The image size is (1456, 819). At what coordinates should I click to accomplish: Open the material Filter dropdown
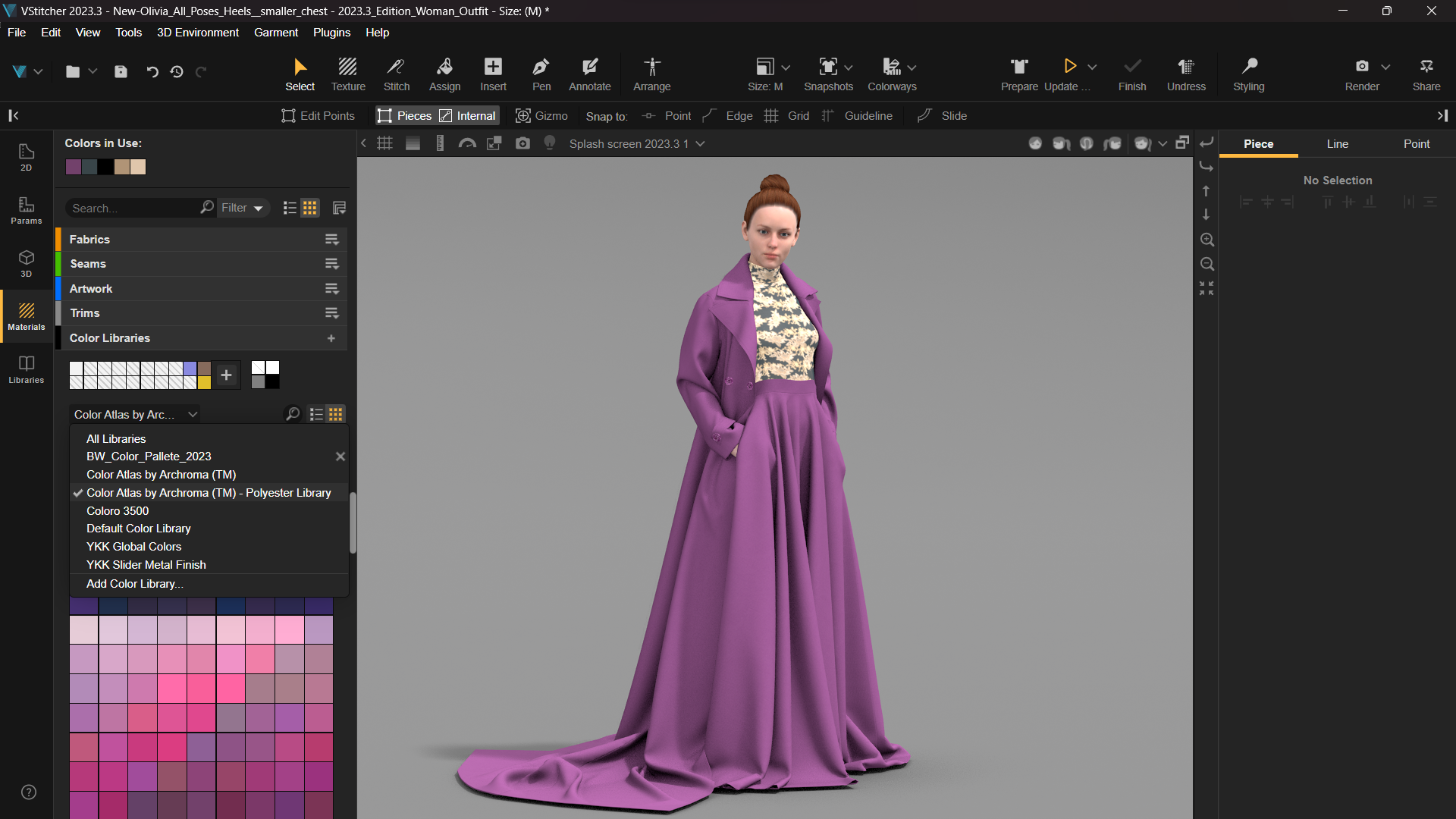(242, 208)
